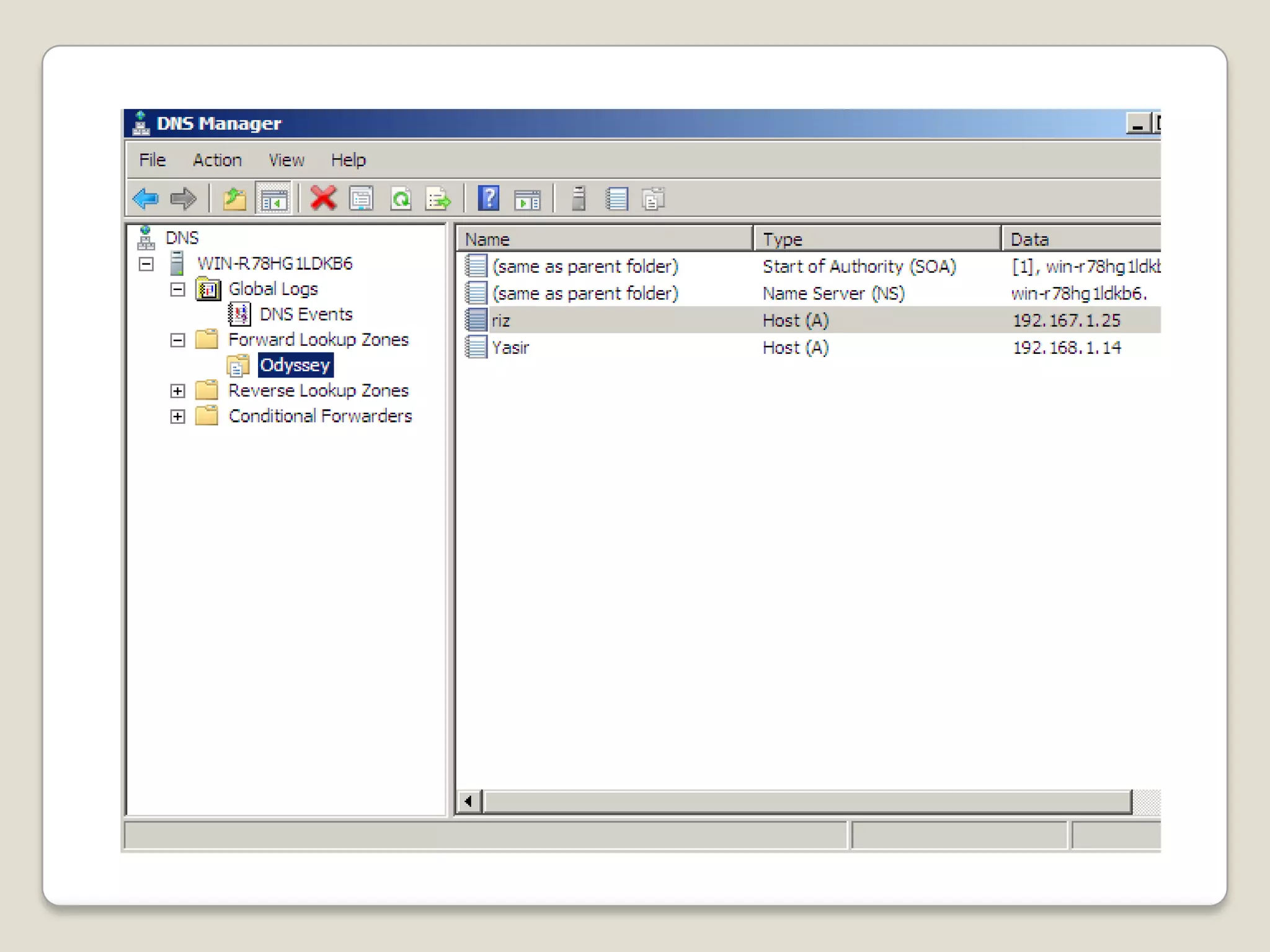This screenshot has height=952, width=1270.
Task: Collapse the Forward Lookup Zones folder
Action: click(178, 340)
